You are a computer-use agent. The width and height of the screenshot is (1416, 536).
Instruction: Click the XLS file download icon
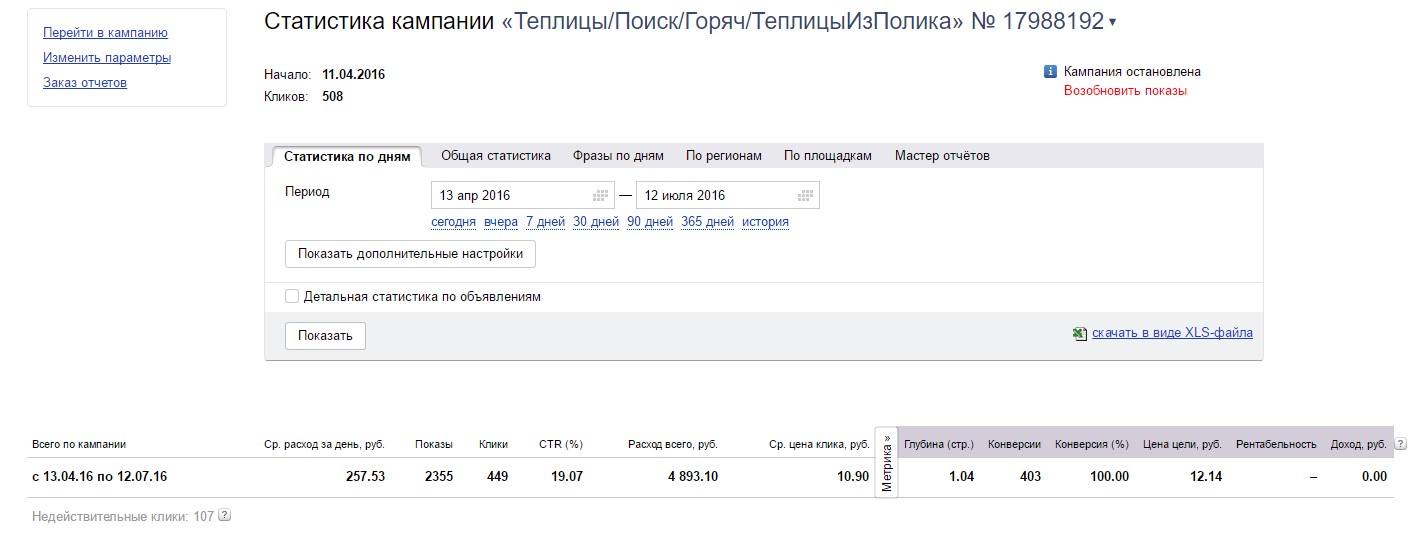(1080, 334)
